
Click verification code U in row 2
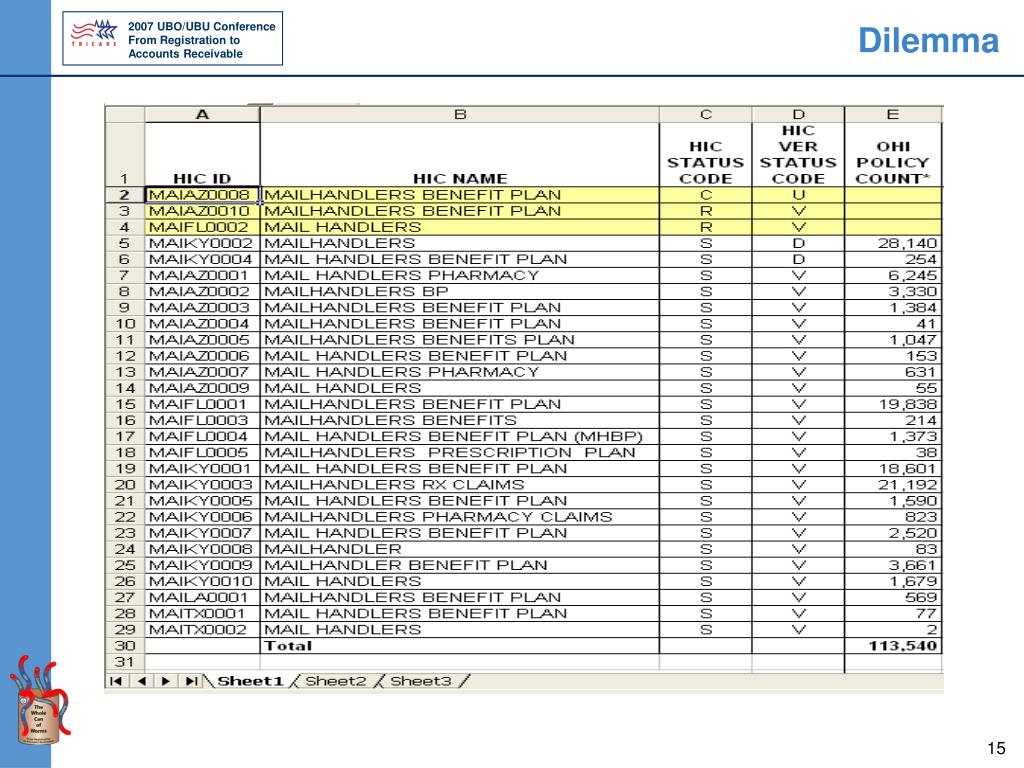(x=798, y=195)
